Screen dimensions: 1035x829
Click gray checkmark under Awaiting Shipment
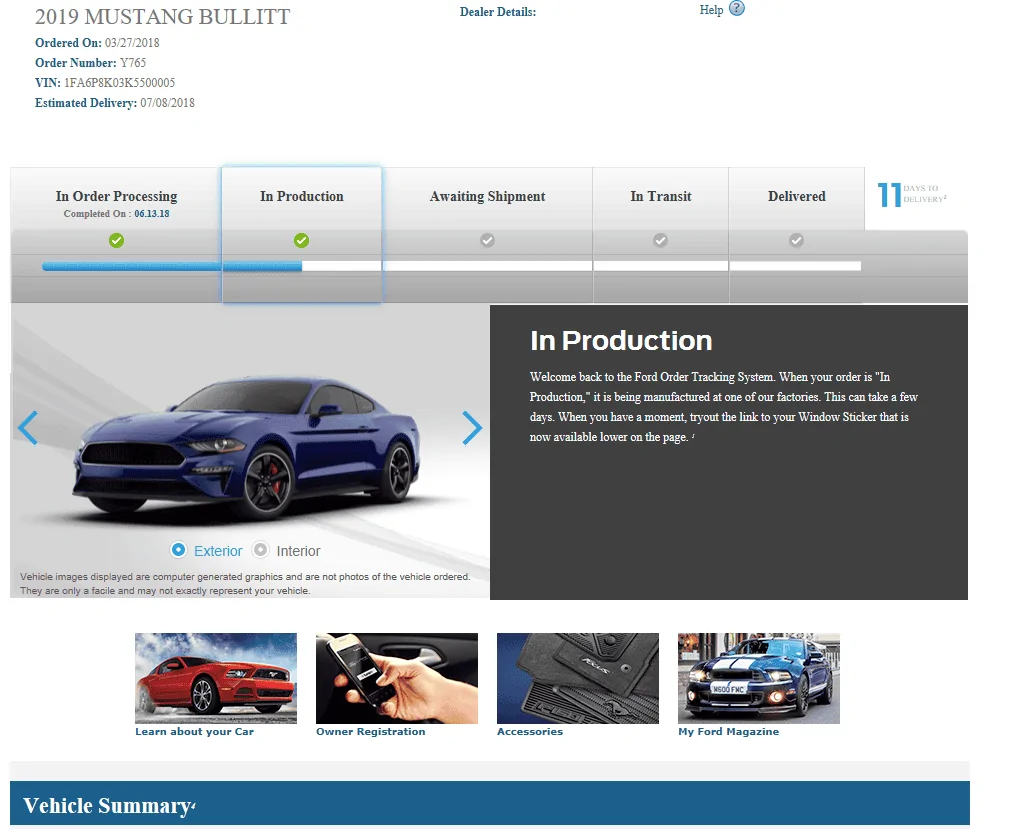487,240
